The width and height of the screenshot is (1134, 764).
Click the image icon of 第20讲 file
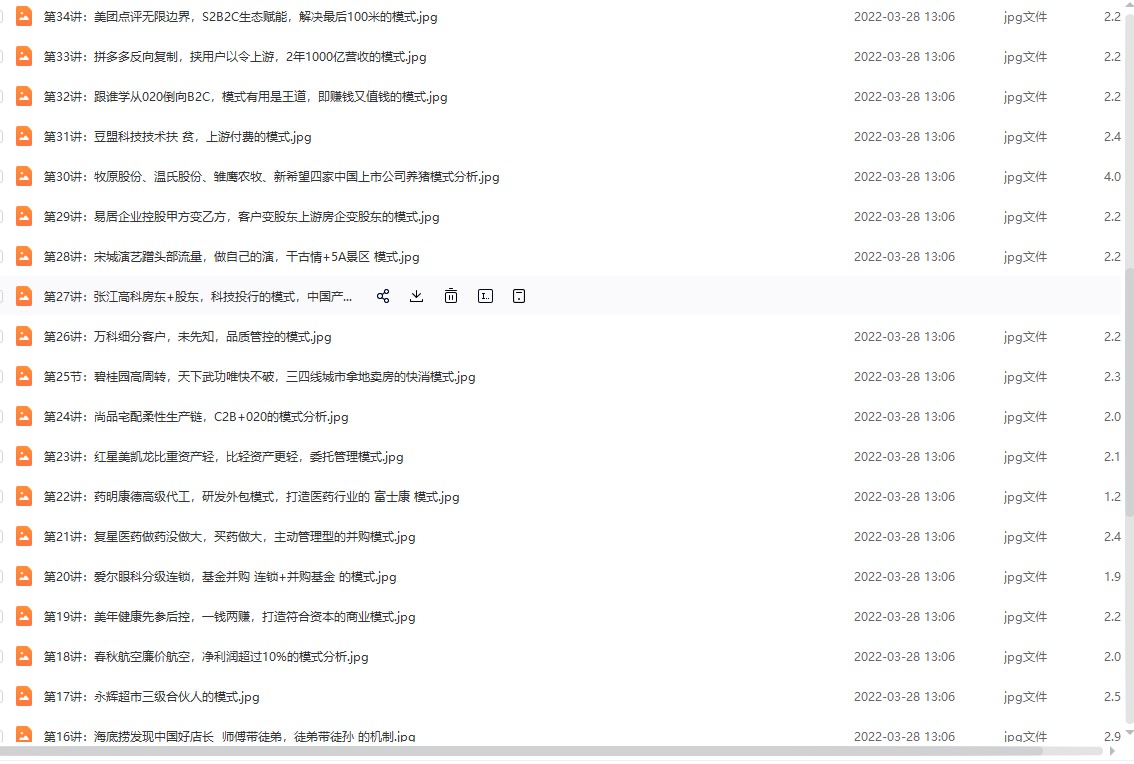(24, 576)
